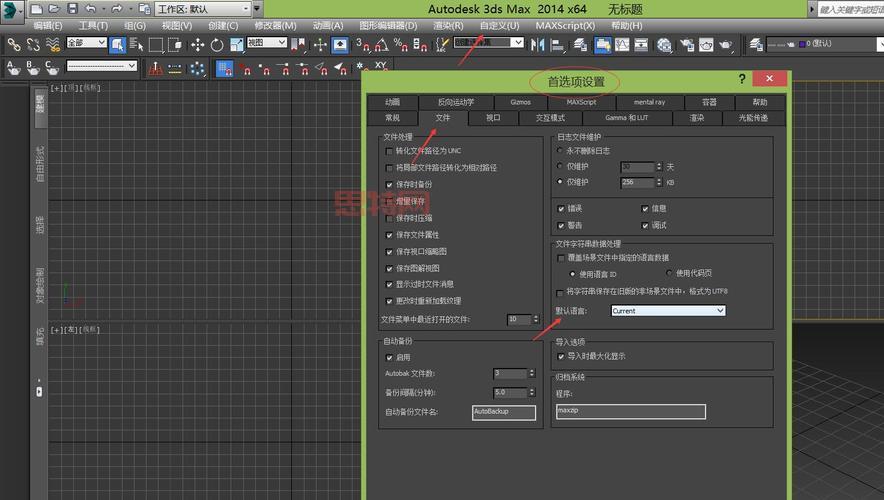Open the 默认语言 Current dropdown
Viewport: 884px width, 500px height.
pyautogui.click(x=667, y=311)
